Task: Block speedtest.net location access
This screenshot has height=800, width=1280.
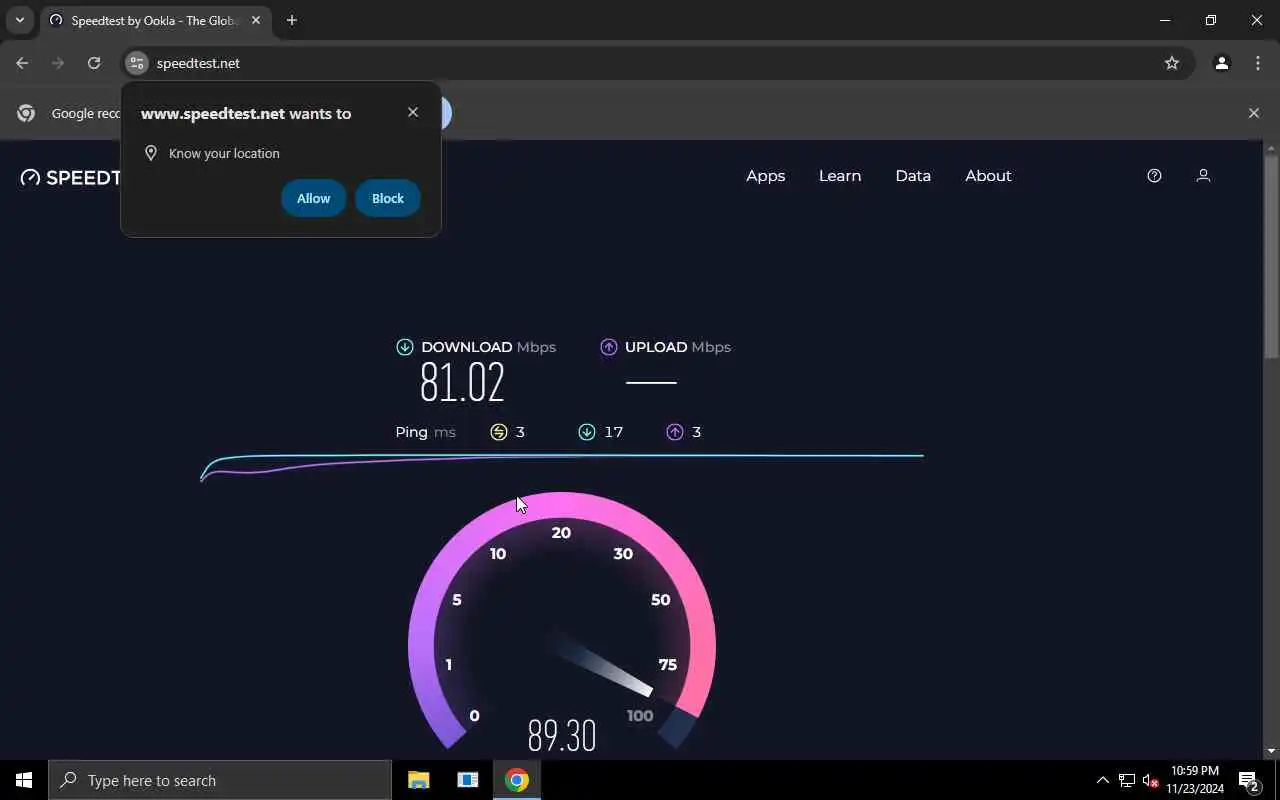Action: [388, 198]
